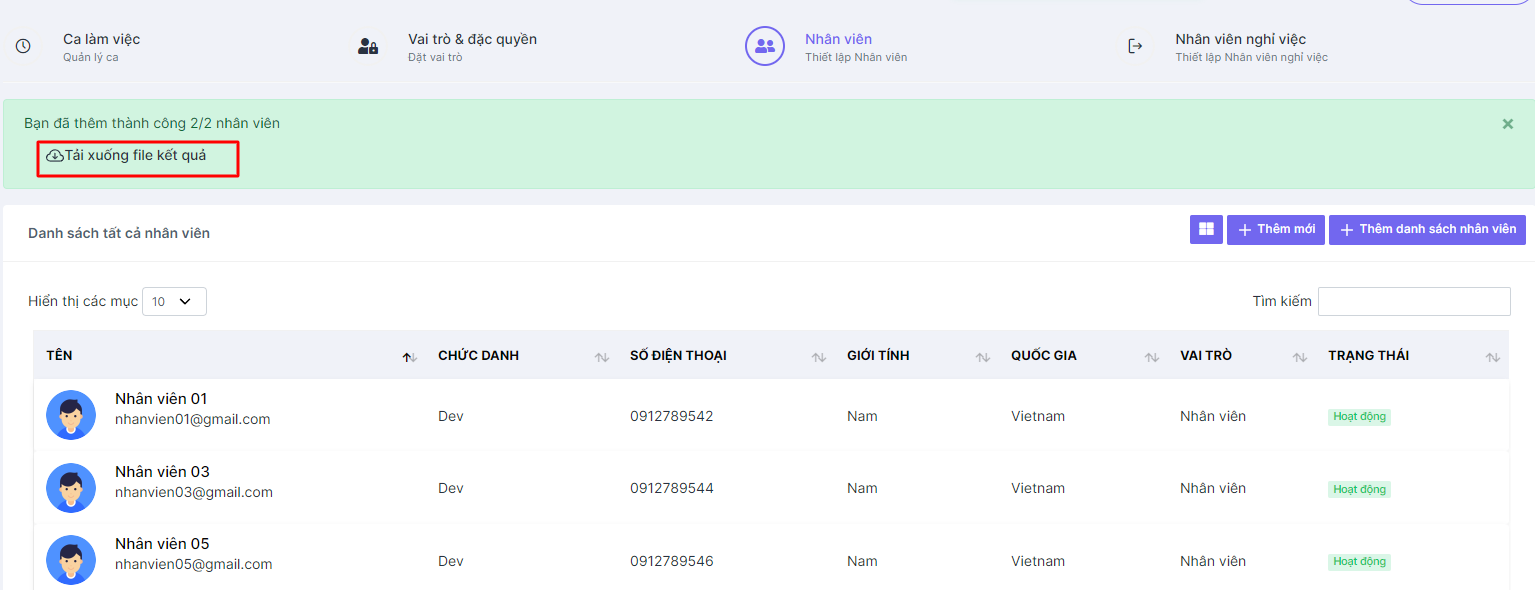Focus the Tìm kiếm search field
Image resolution: width=1535 pixels, height=590 pixels.
click(x=1413, y=301)
